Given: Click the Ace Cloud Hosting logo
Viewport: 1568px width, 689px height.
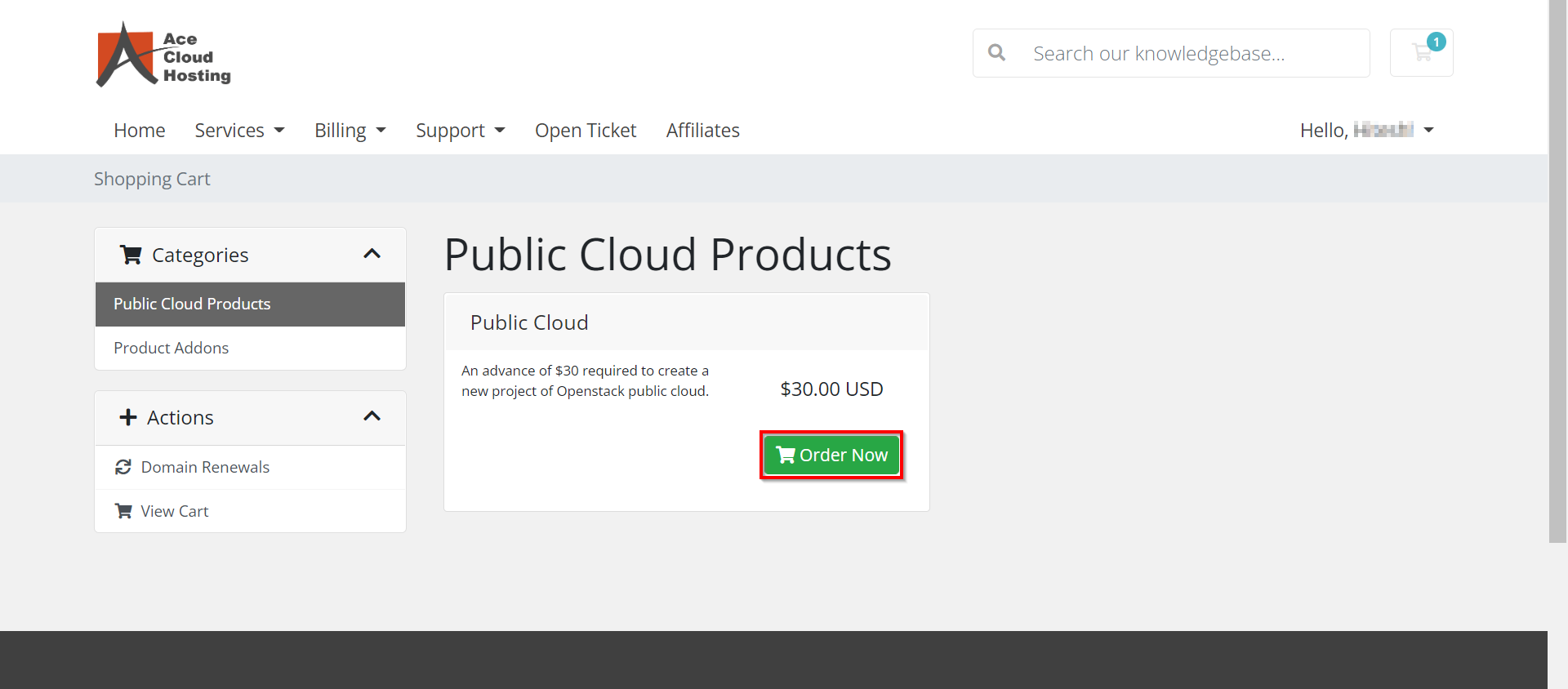Looking at the screenshot, I should point(163,55).
